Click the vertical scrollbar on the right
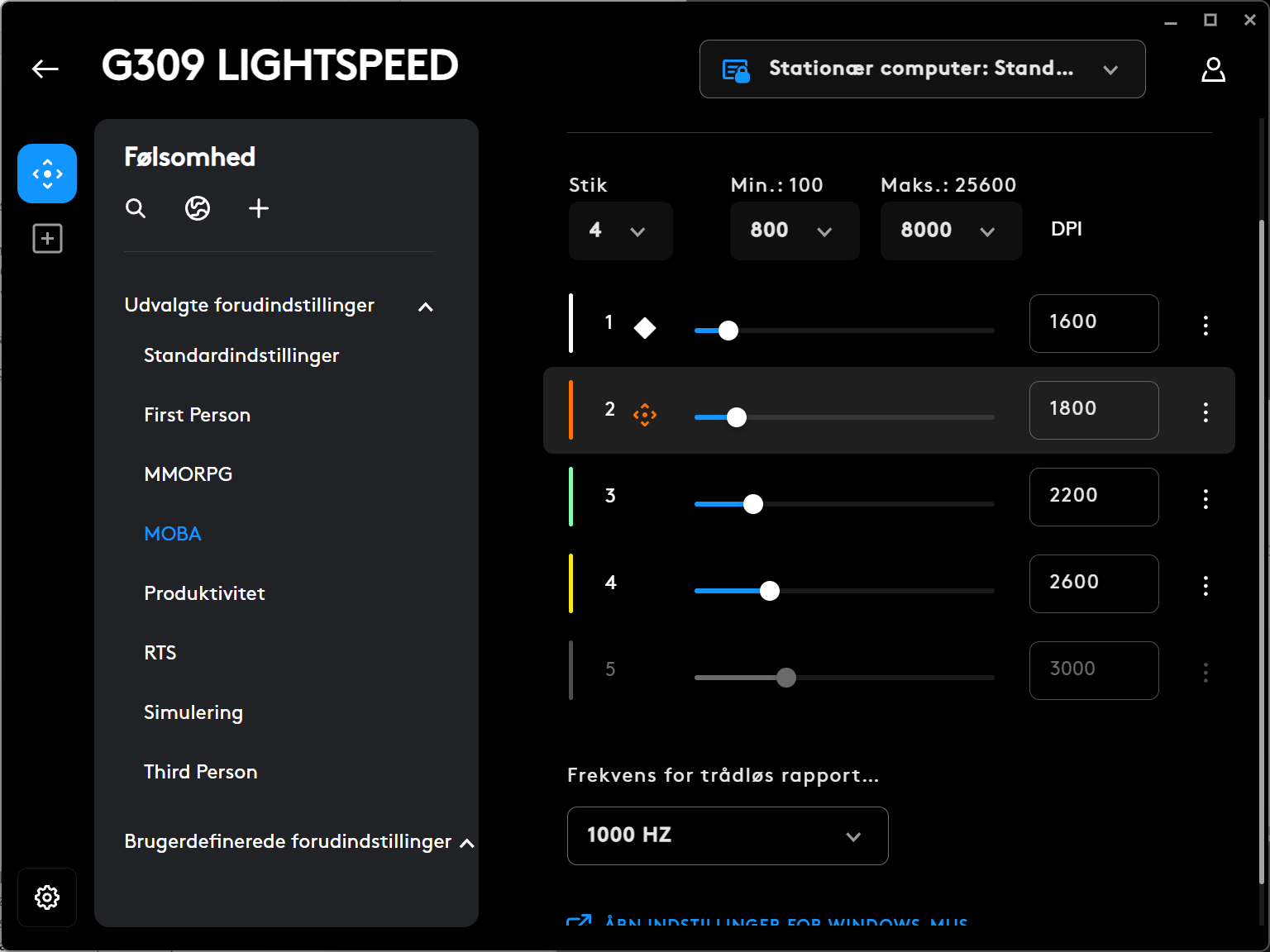The height and width of the screenshot is (952, 1270). coord(1262,554)
